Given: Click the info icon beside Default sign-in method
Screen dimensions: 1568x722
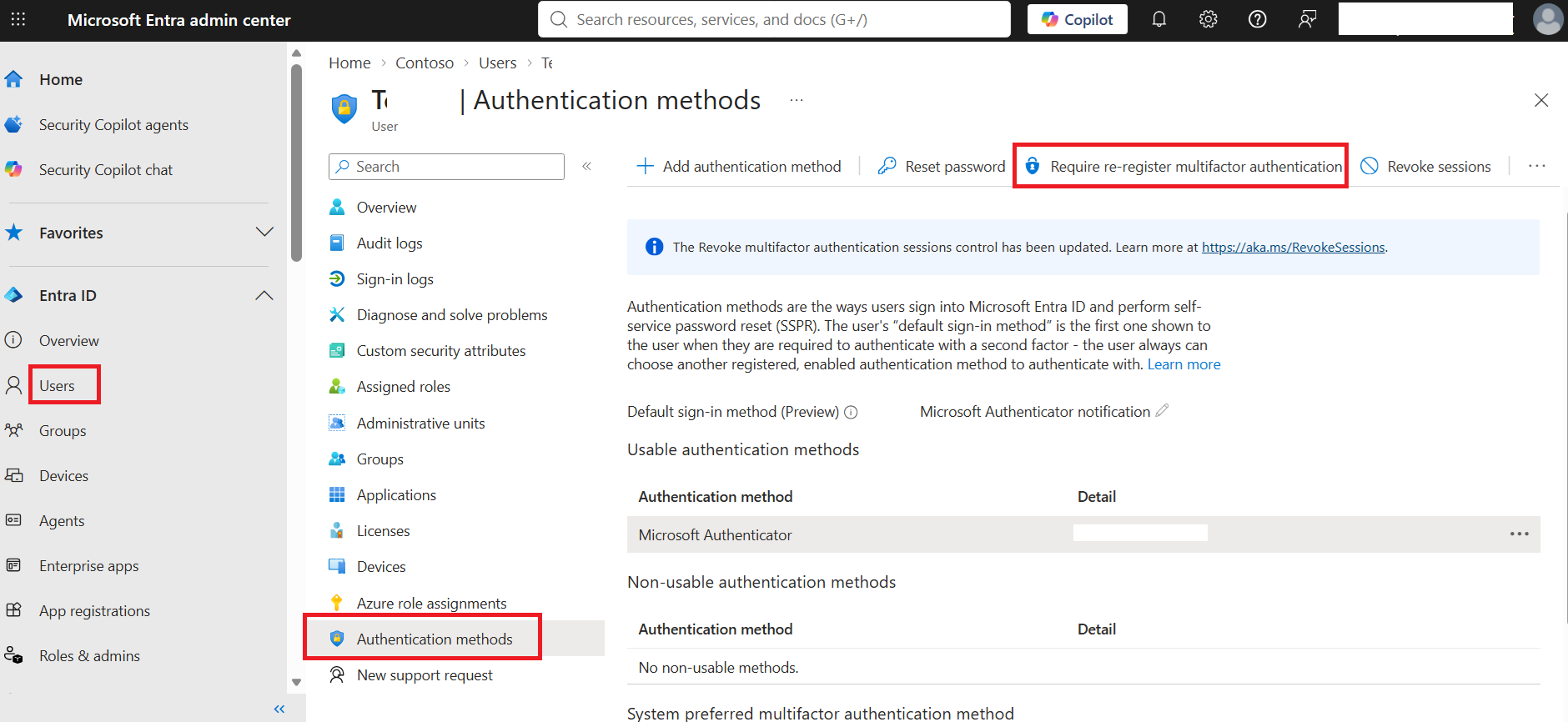Looking at the screenshot, I should pyautogui.click(x=851, y=412).
